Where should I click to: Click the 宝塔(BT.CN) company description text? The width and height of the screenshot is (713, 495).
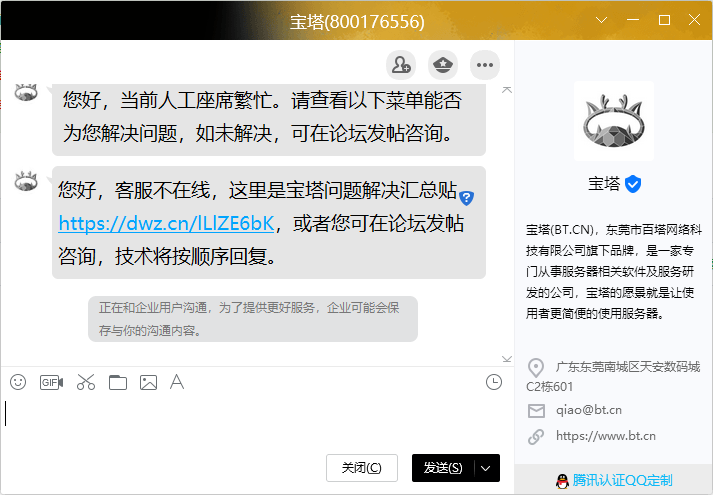[x=613, y=272]
